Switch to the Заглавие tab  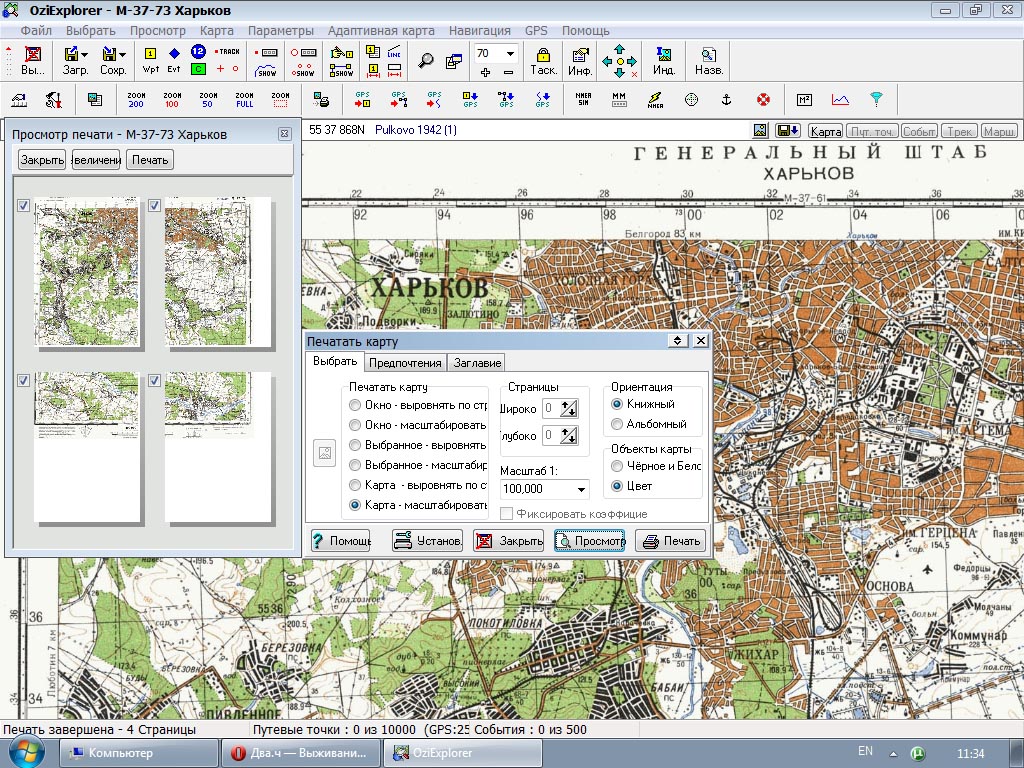pos(477,363)
